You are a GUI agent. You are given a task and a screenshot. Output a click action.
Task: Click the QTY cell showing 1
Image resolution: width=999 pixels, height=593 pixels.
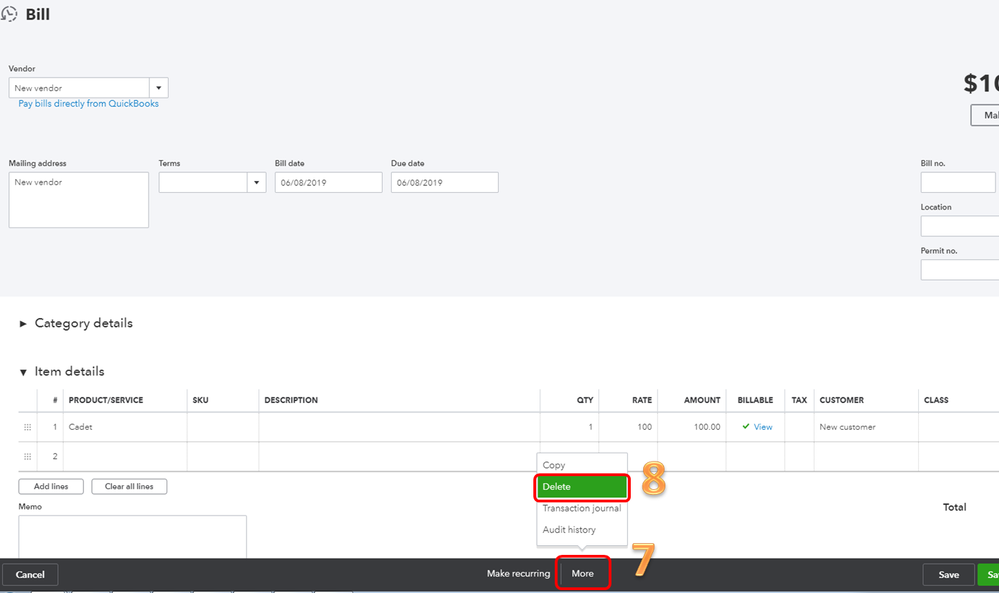[569, 427]
